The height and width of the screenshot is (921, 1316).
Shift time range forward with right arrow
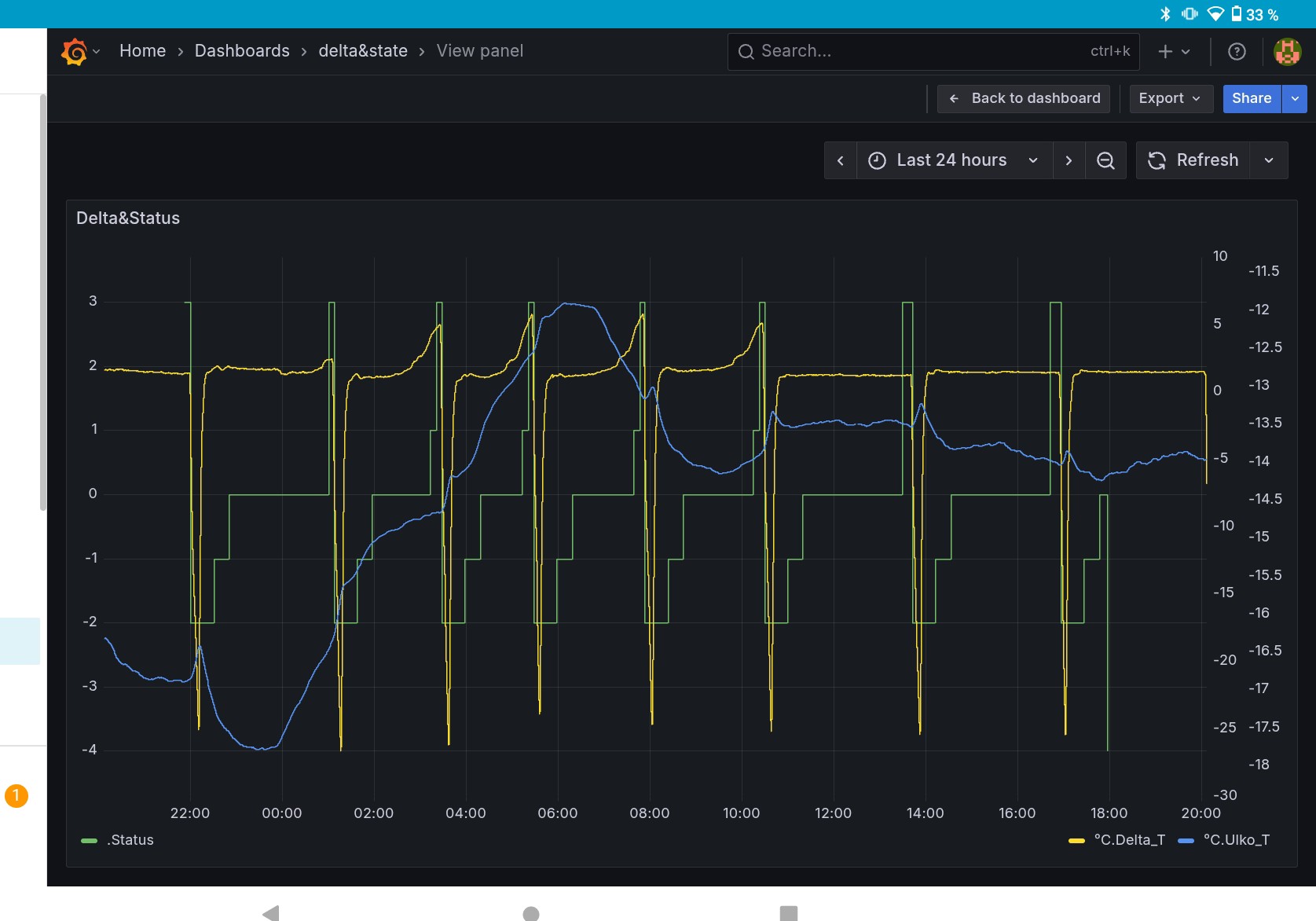coord(1068,160)
